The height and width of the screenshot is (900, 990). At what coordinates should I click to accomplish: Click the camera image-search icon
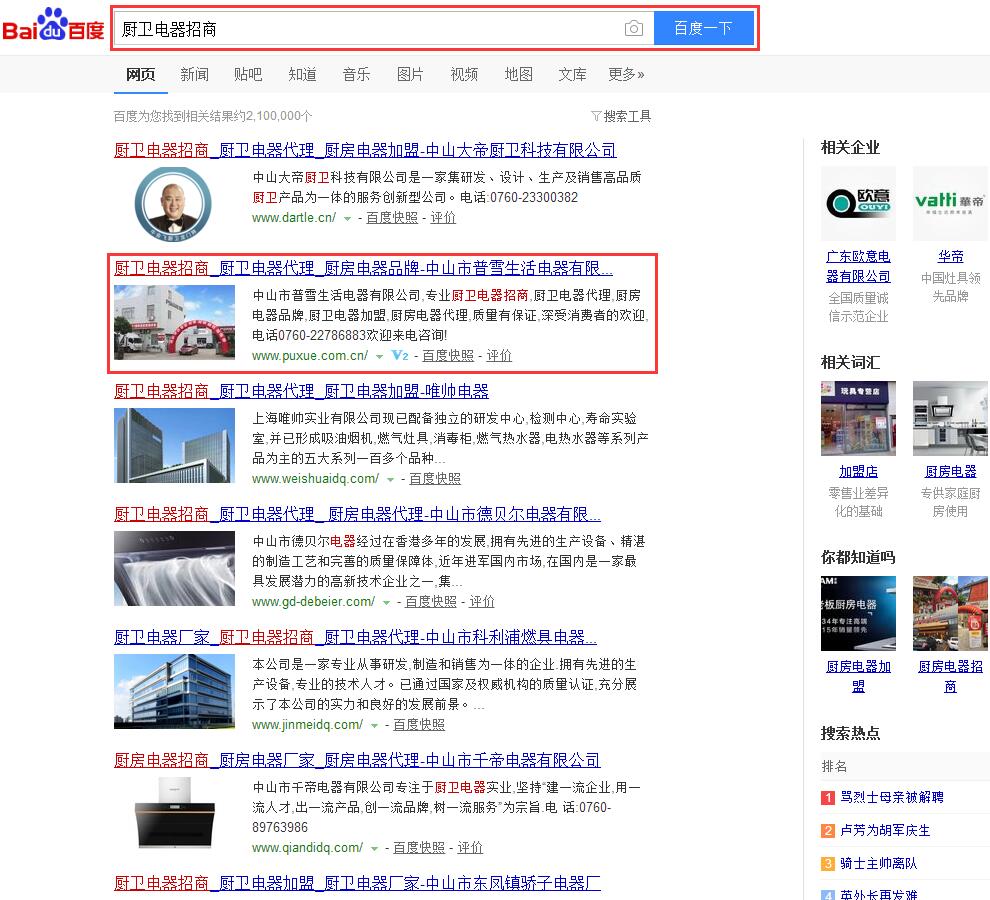tap(633, 29)
